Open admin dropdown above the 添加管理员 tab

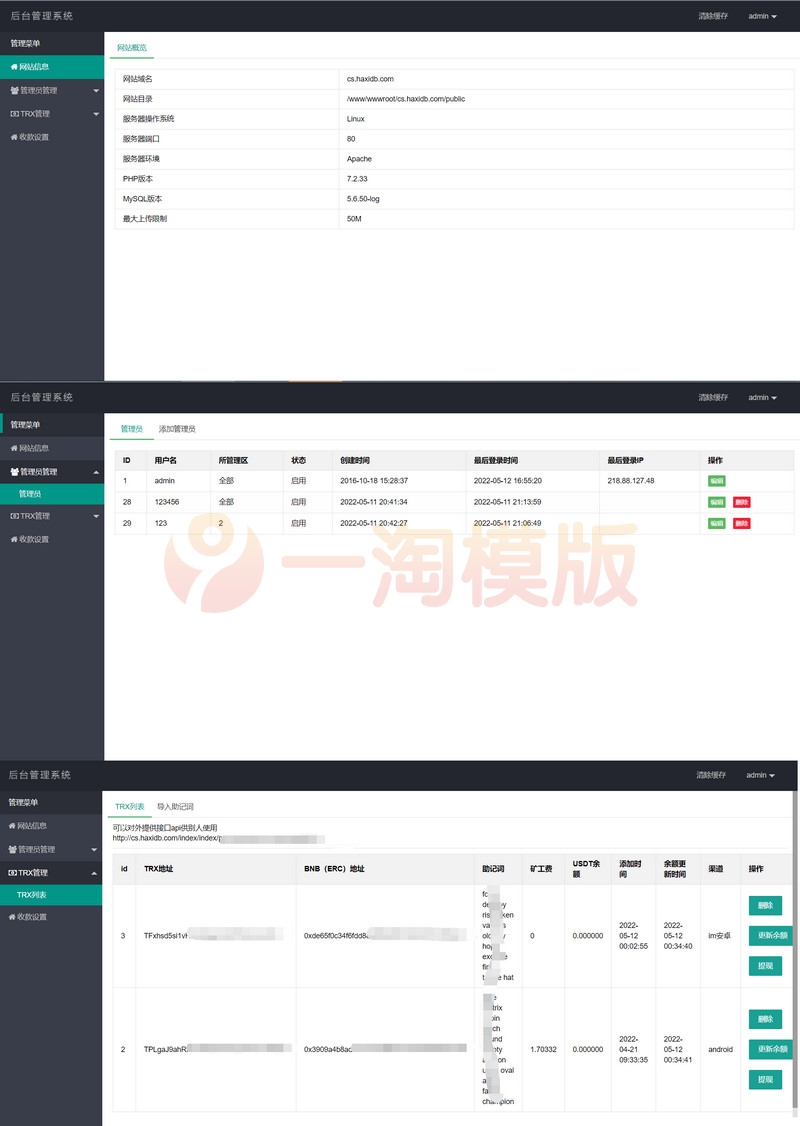point(762,397)
